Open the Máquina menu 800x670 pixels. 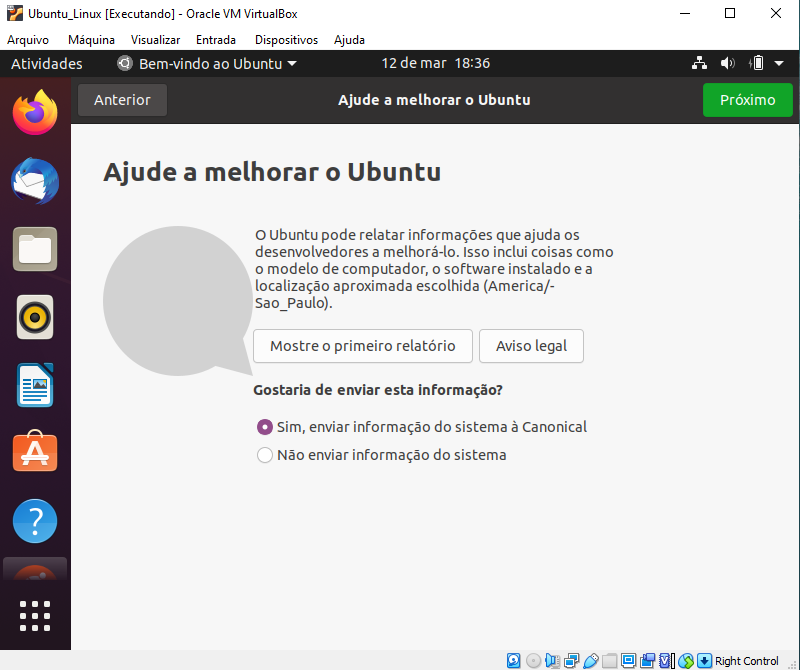pos(91,40)
